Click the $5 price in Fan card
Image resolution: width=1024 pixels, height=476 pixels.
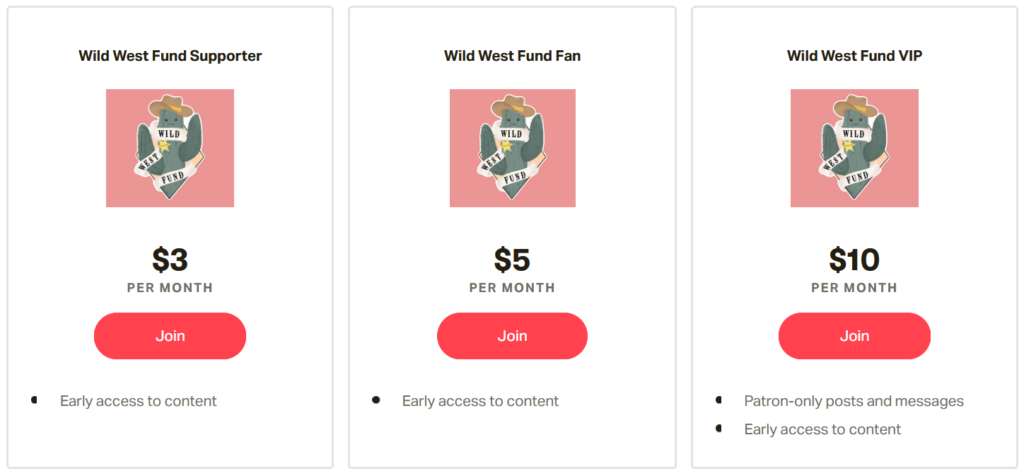click(x=512, y=260)
